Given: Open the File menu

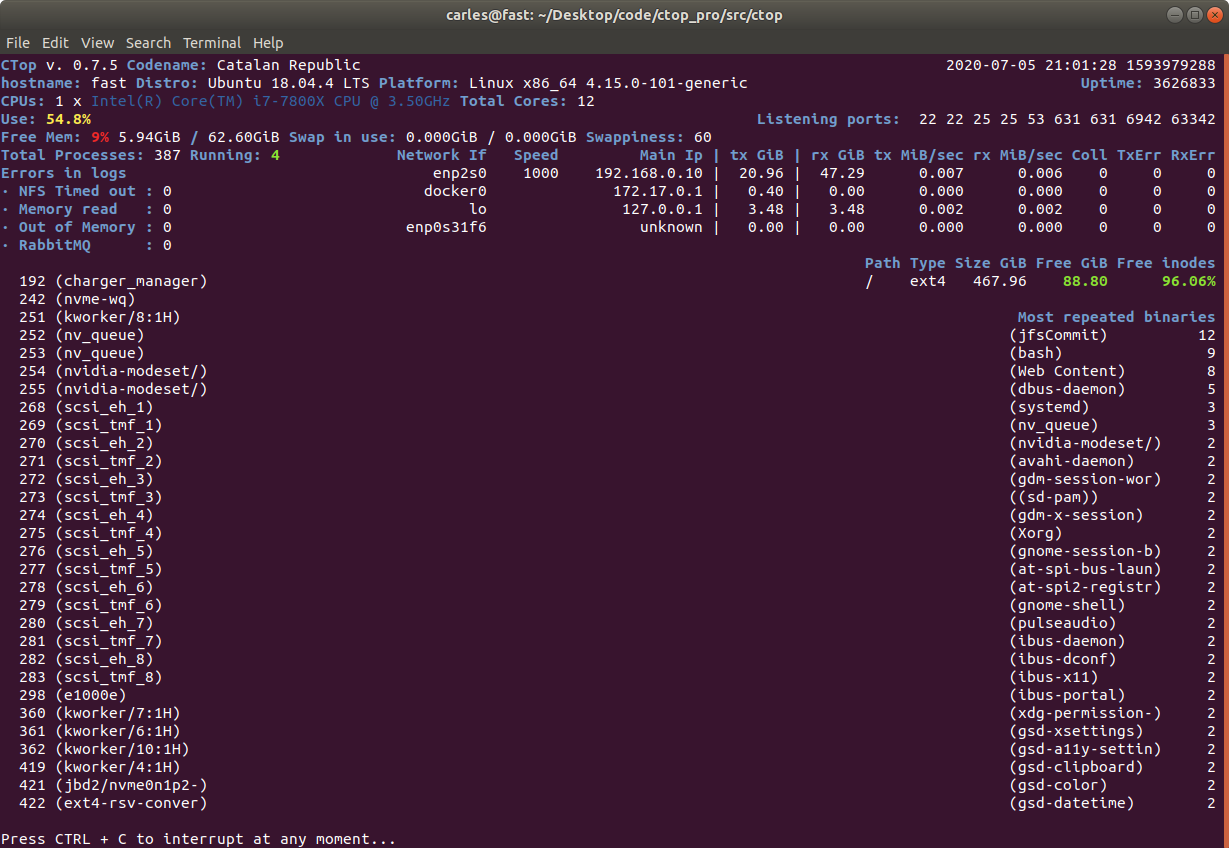Looking at the screenshot, I should [17, 43].
